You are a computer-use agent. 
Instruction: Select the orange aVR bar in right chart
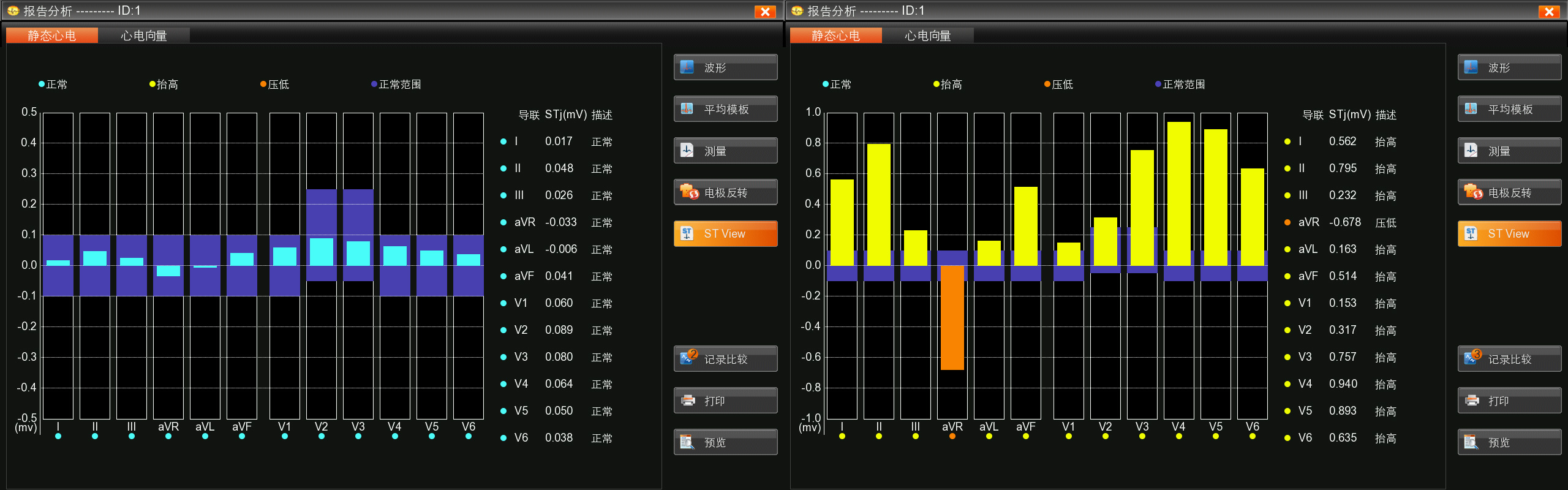tap(952, 317)
